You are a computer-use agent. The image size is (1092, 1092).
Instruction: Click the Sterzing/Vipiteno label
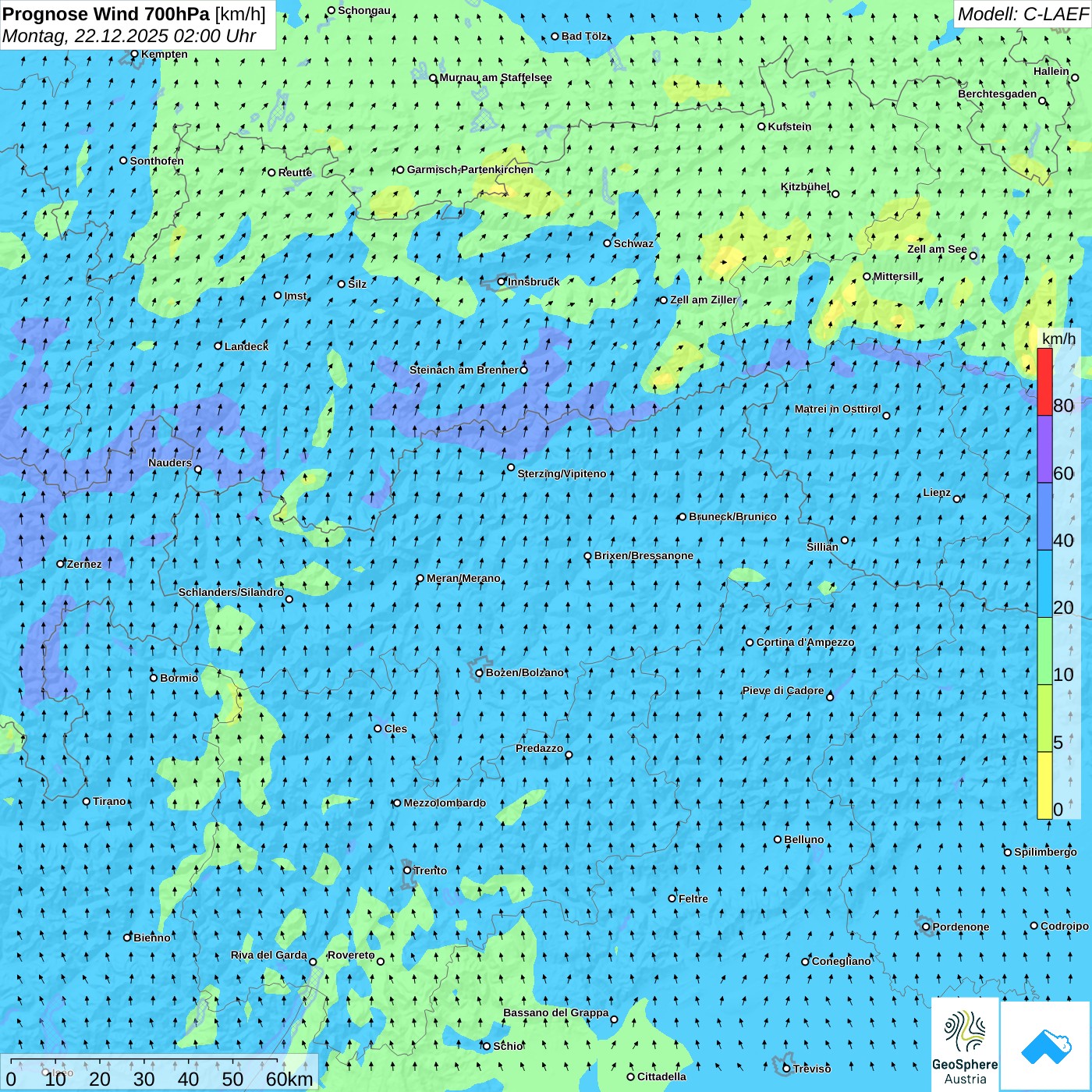(x=562, y=473)
